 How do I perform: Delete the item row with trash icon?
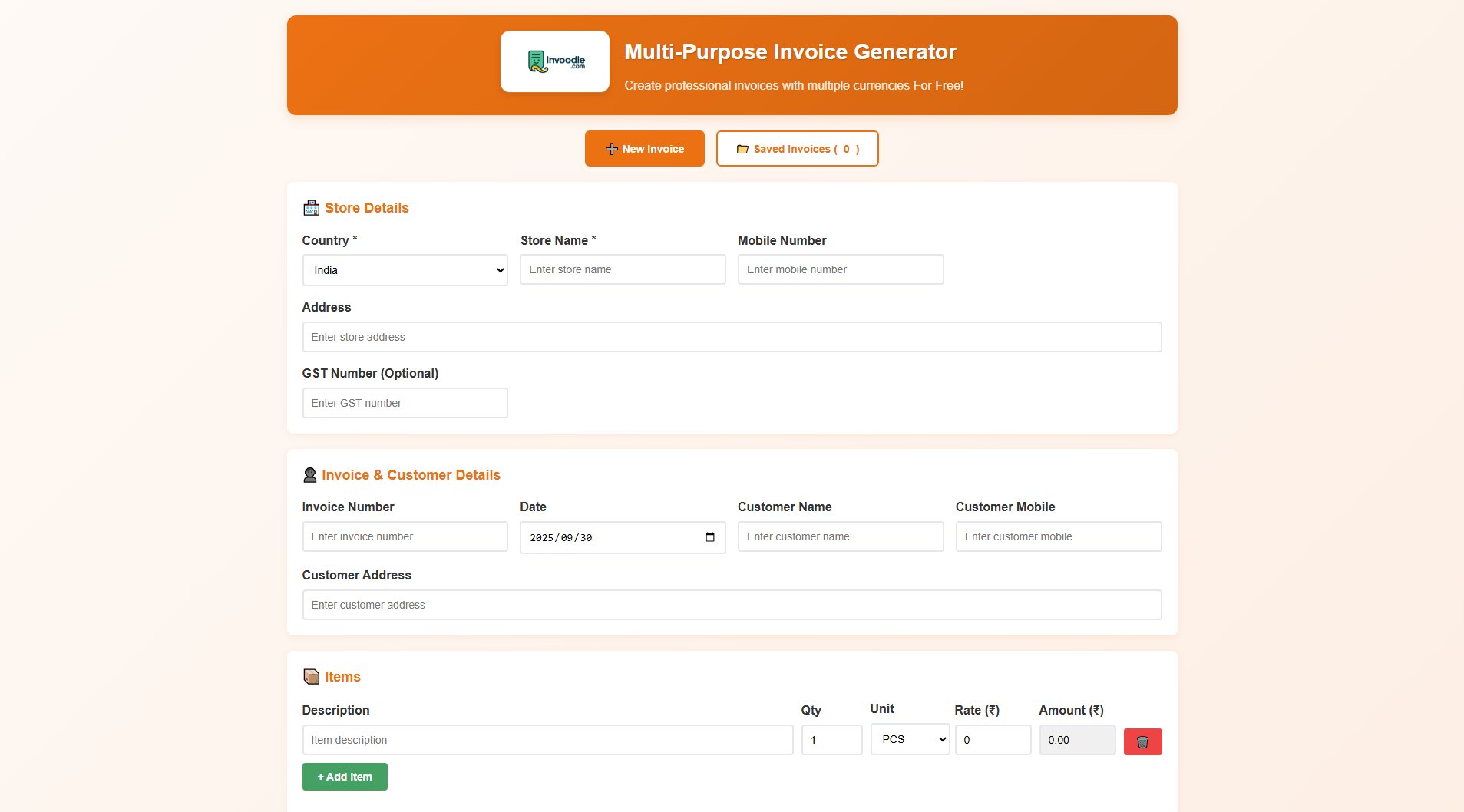tap(1142, 741)
